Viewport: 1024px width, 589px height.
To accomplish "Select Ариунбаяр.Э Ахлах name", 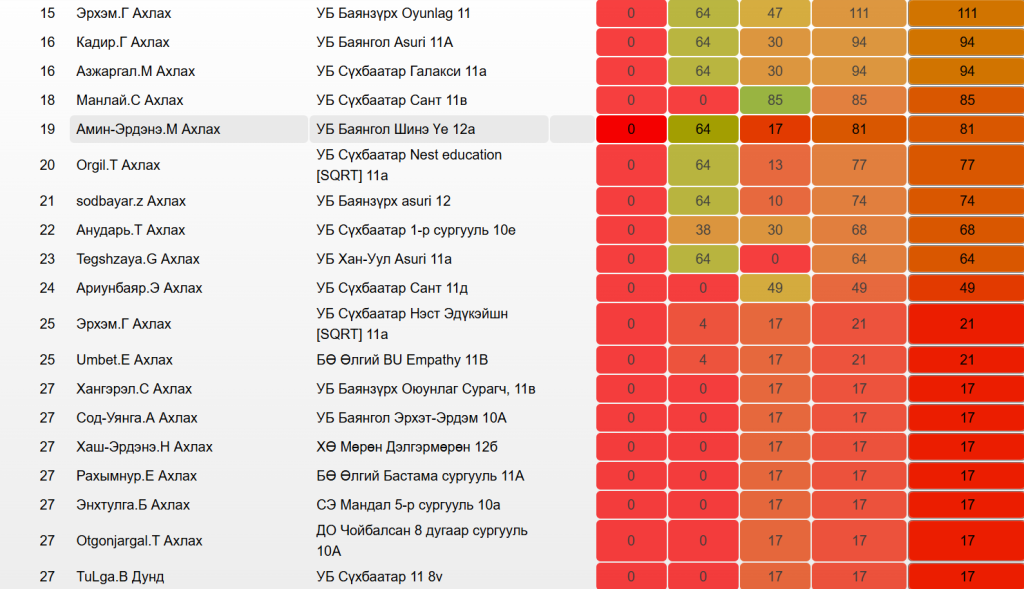I will [139, 288].
